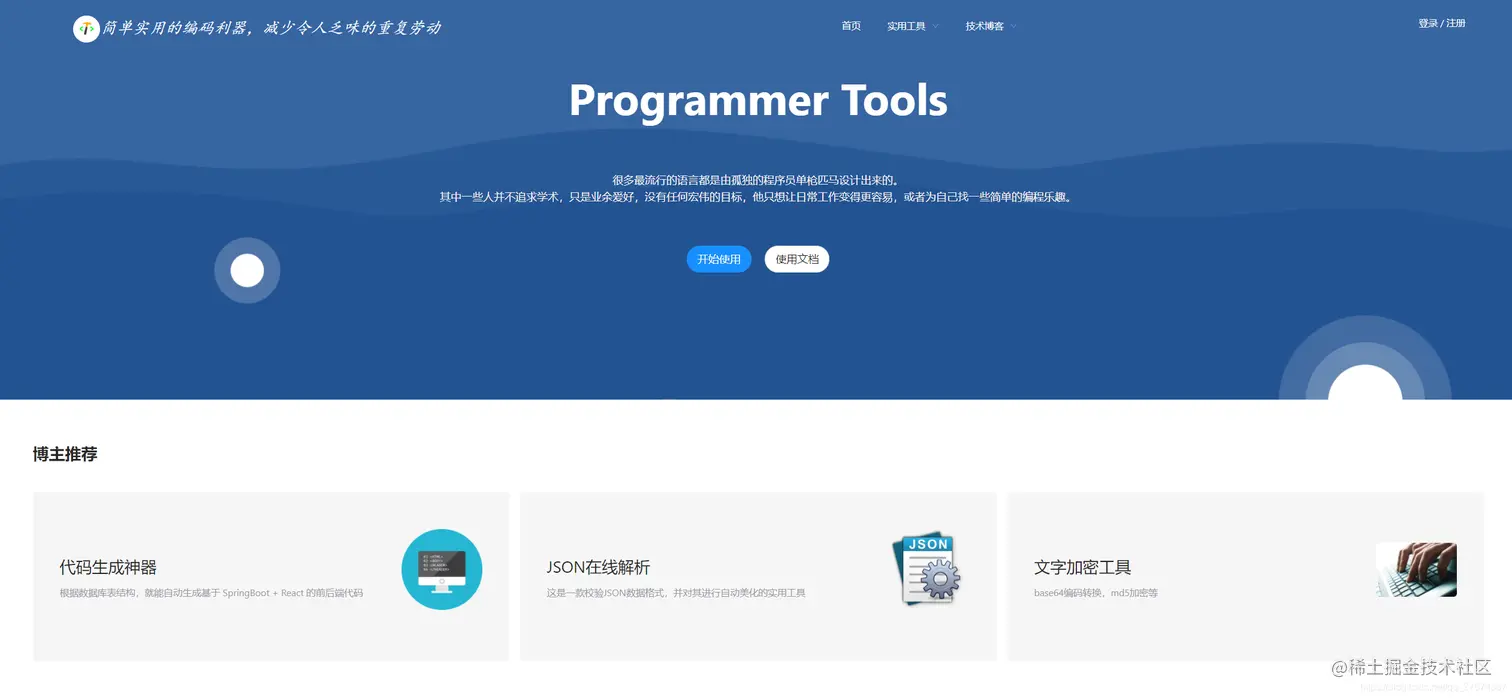Click the 登录 / 注册 link
Screen dimensions: 1512x698
pos(1441,23)
